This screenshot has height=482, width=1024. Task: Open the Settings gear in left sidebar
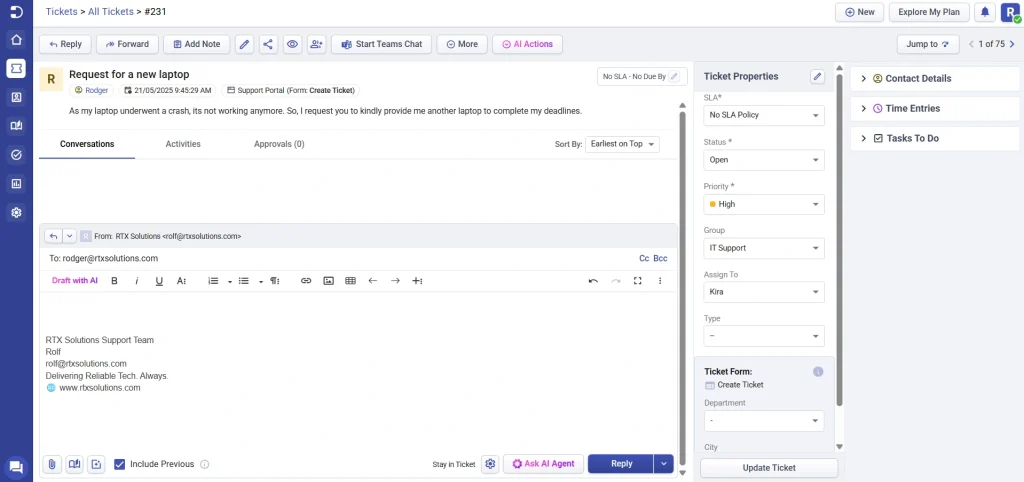(16, 212)
